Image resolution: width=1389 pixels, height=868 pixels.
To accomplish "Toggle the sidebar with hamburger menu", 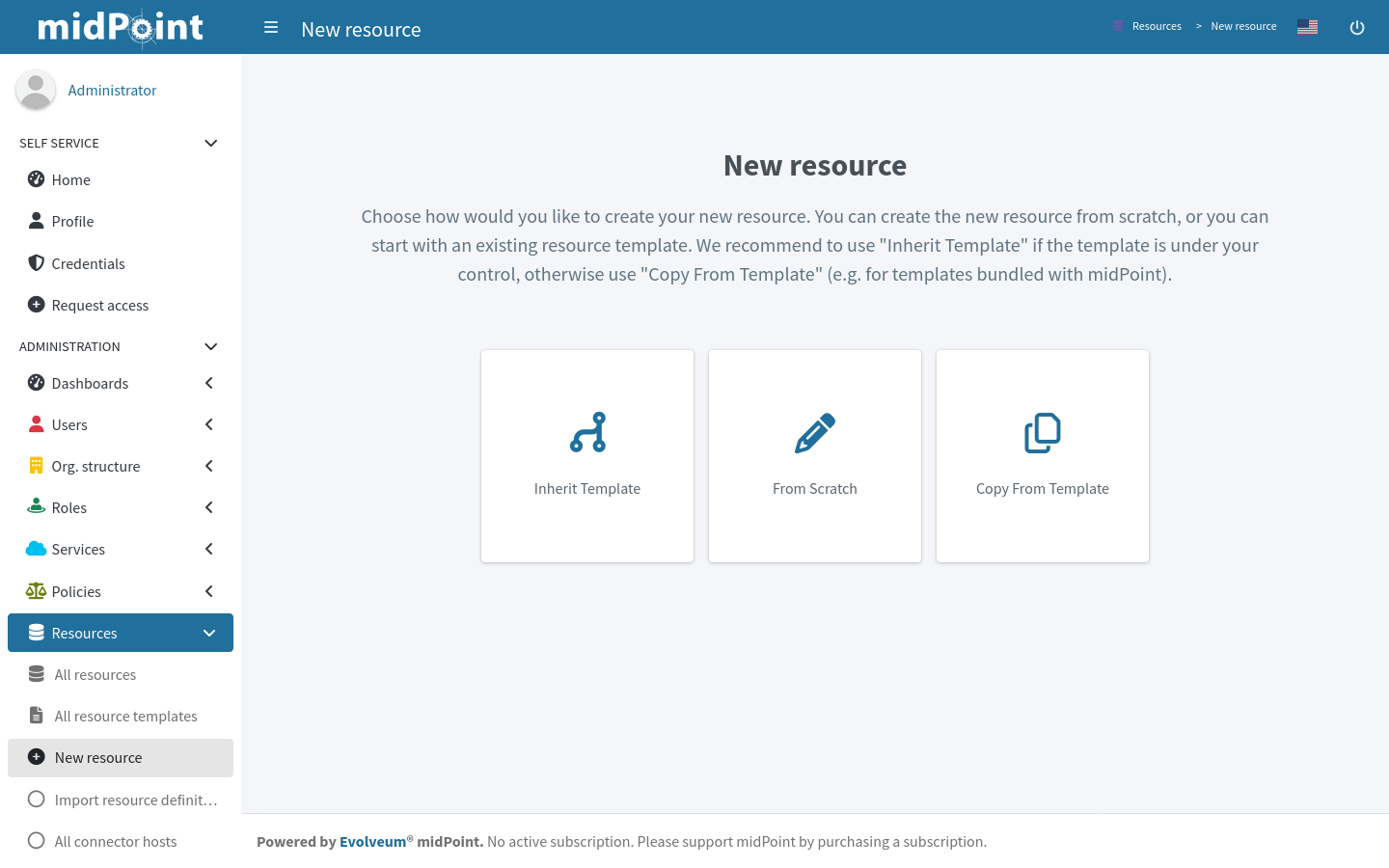I will point(271,27).
